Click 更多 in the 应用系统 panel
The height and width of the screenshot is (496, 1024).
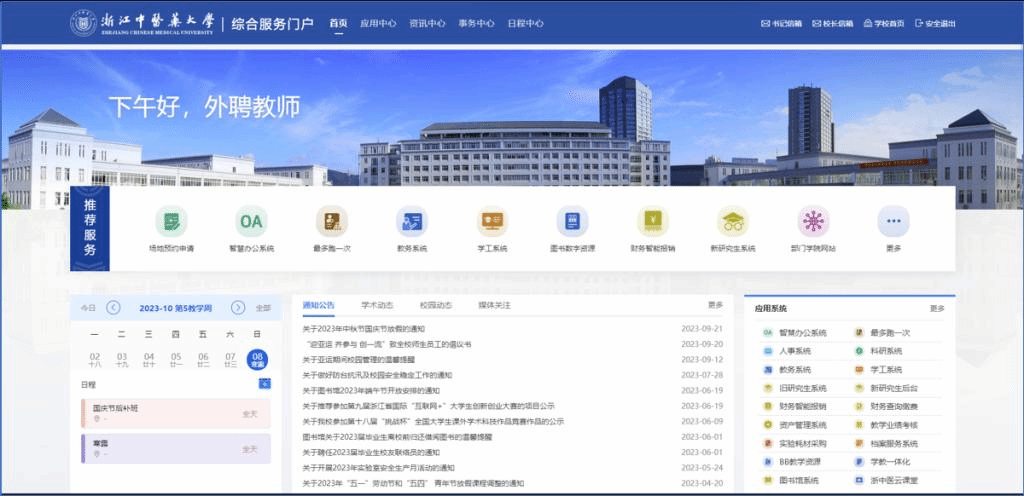(936, 309)
